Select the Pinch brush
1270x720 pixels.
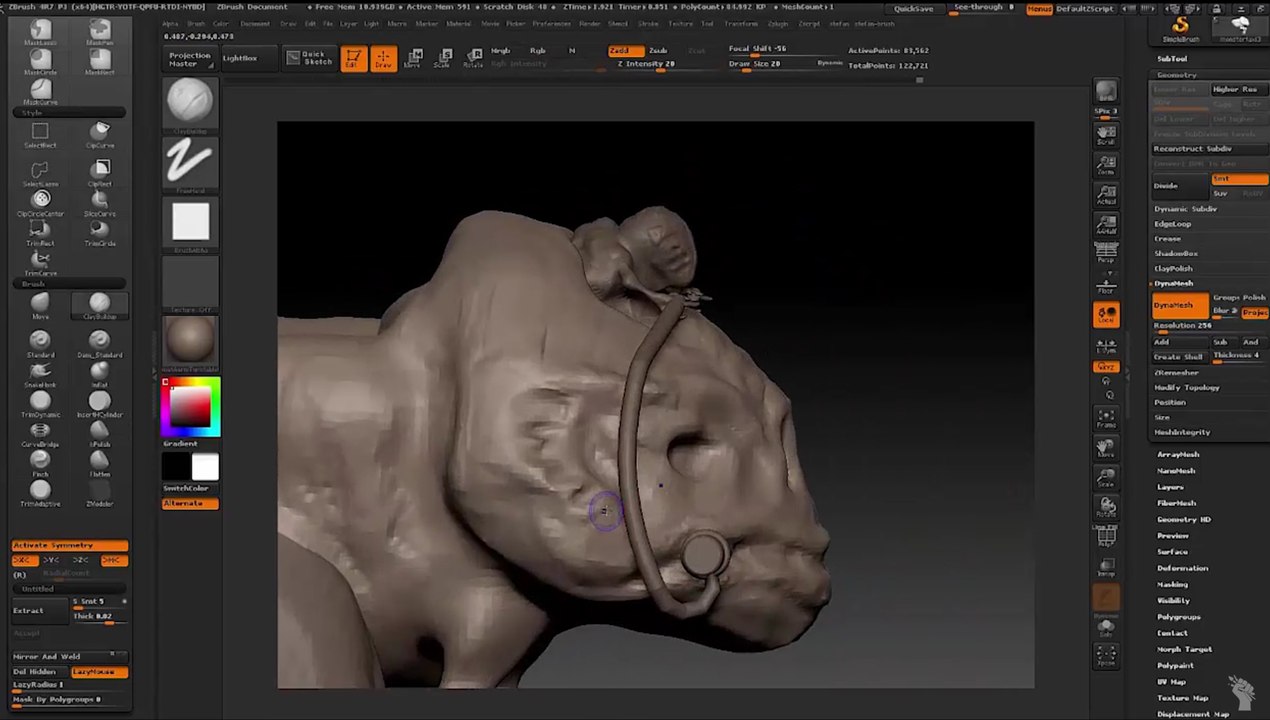(x=40, y=463)
